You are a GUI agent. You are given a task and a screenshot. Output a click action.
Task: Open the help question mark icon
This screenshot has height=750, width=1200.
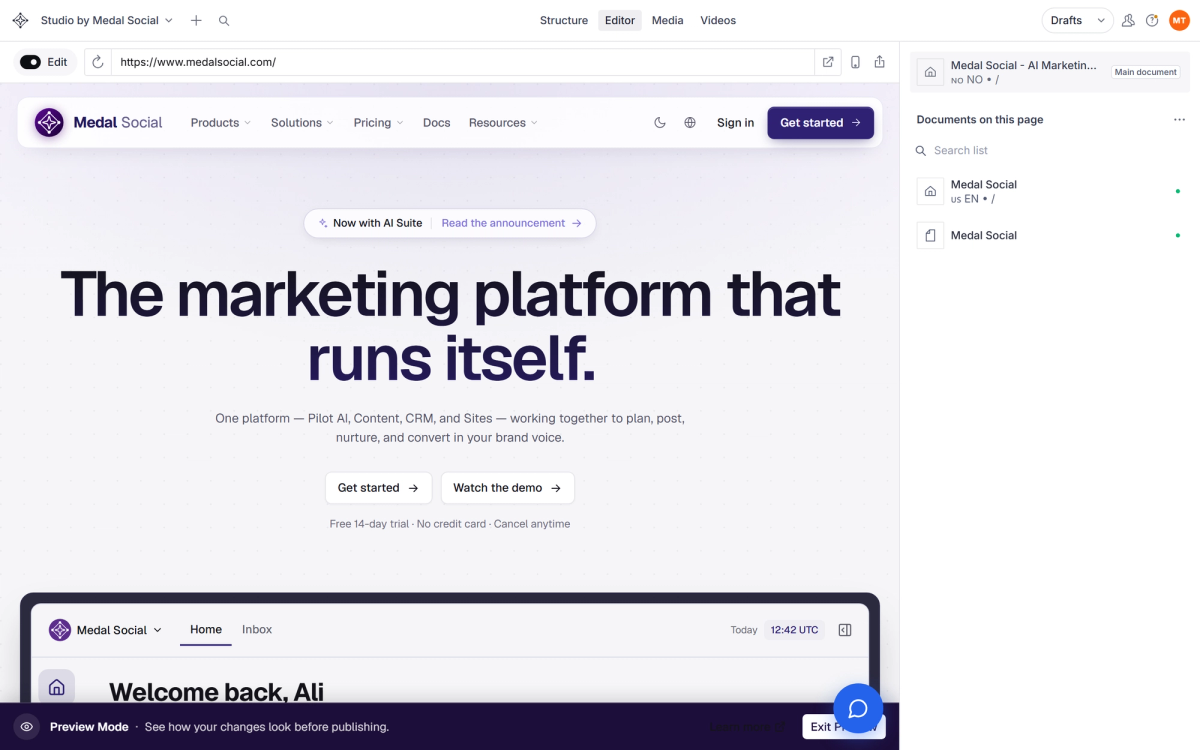1152,20
